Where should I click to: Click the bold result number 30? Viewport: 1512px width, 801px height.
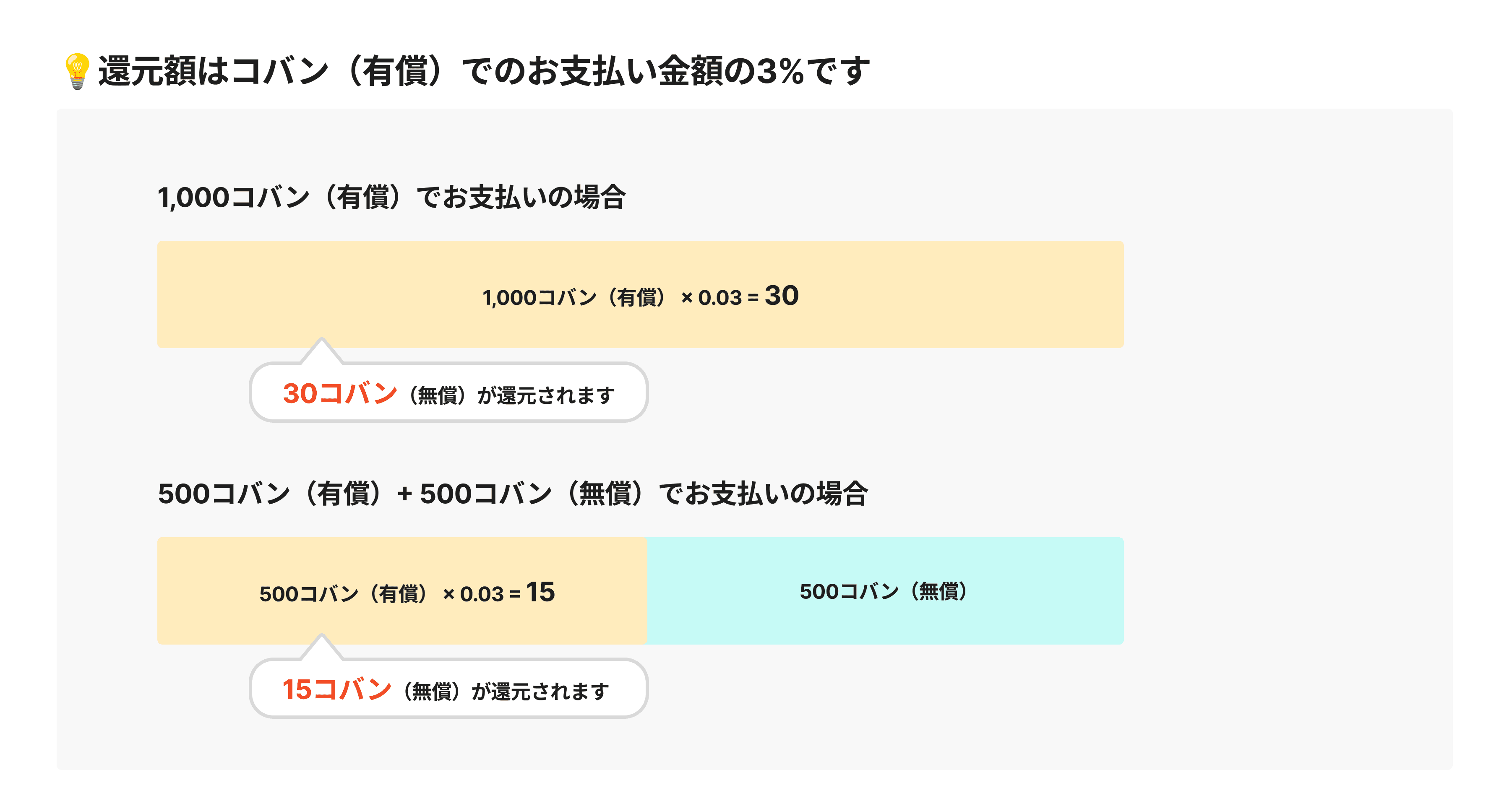pos(781,295)
